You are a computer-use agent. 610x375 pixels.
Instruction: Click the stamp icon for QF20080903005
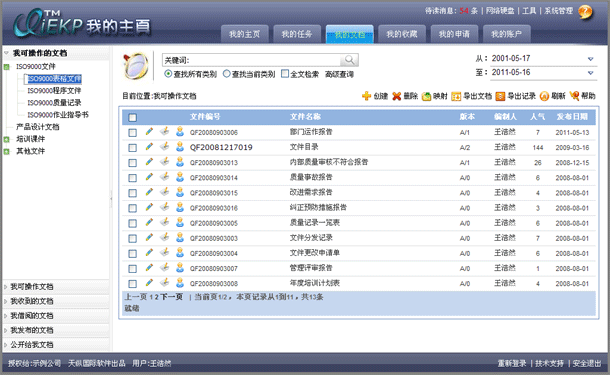[x=165, y=223]
